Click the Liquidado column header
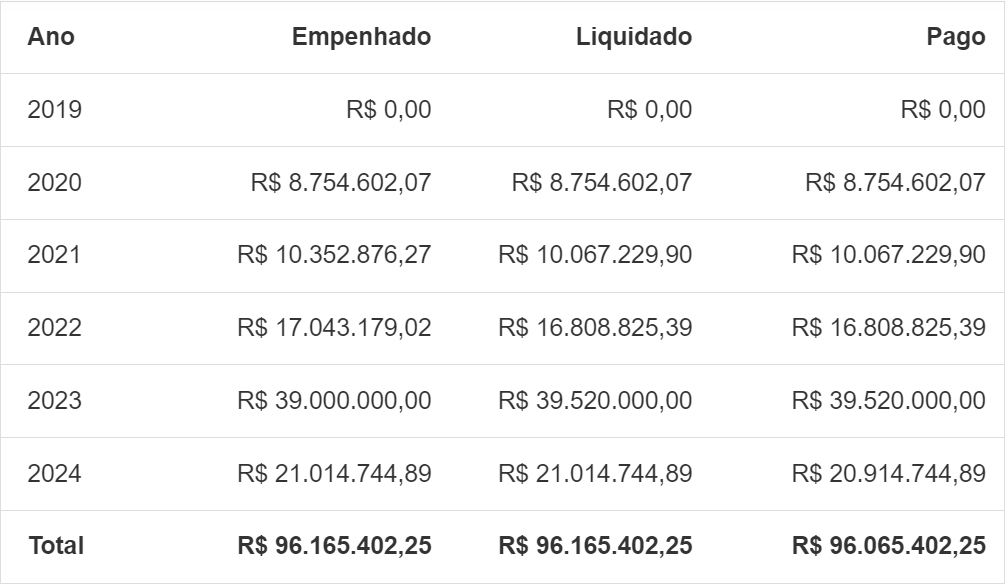 click(634, 37)
